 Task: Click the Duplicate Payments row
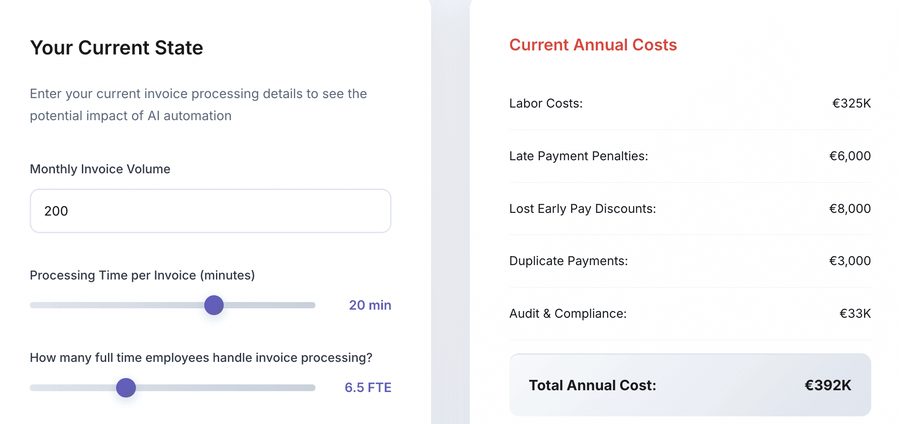(x=690, y=261)
